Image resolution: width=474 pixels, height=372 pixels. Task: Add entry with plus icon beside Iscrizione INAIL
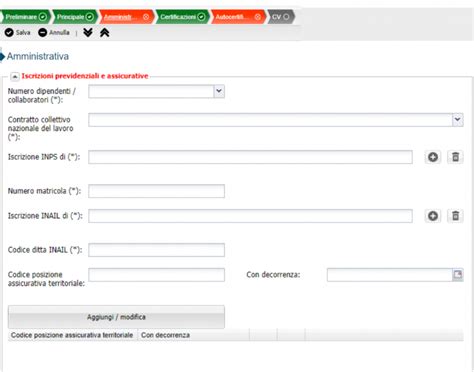(x=433, y=216)
